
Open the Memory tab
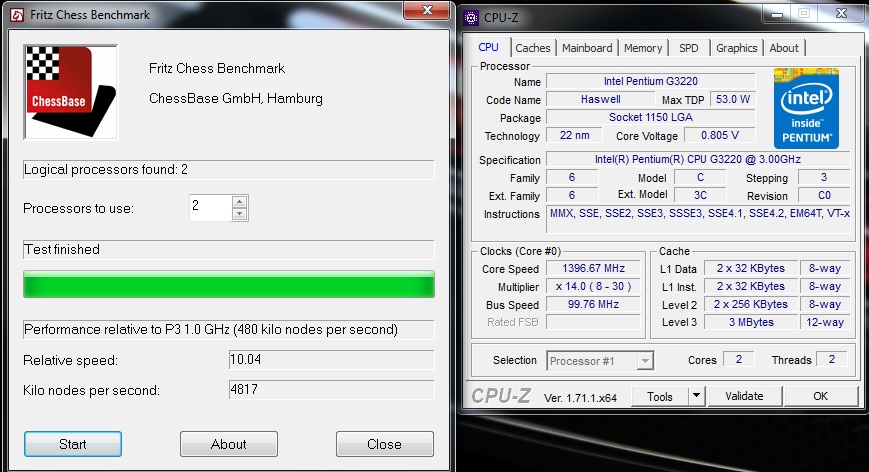pos(643,48)
